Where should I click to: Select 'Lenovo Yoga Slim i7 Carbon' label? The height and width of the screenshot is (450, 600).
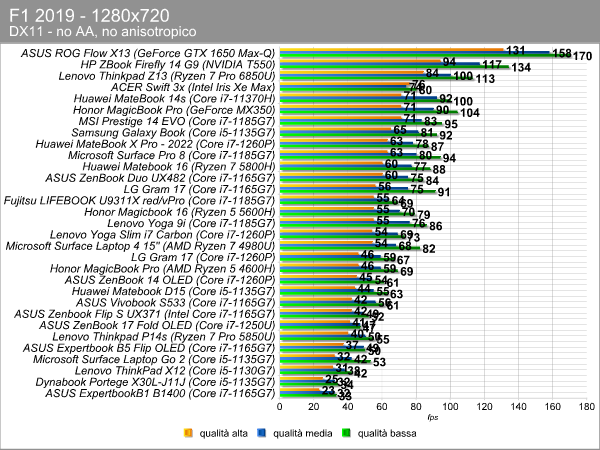(163, 235)
